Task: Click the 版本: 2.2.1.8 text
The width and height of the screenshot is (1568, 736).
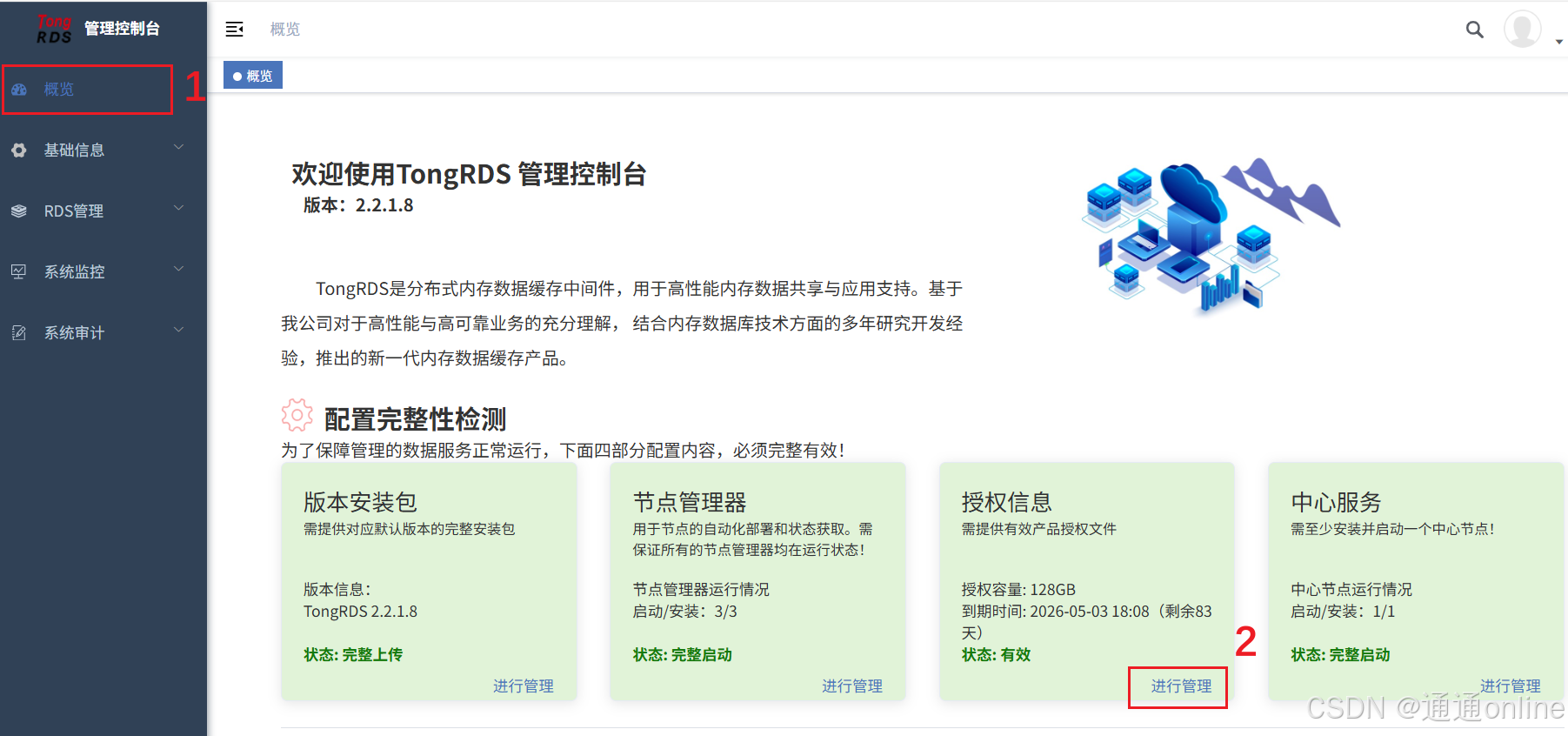Action: [x=358, y=205]
